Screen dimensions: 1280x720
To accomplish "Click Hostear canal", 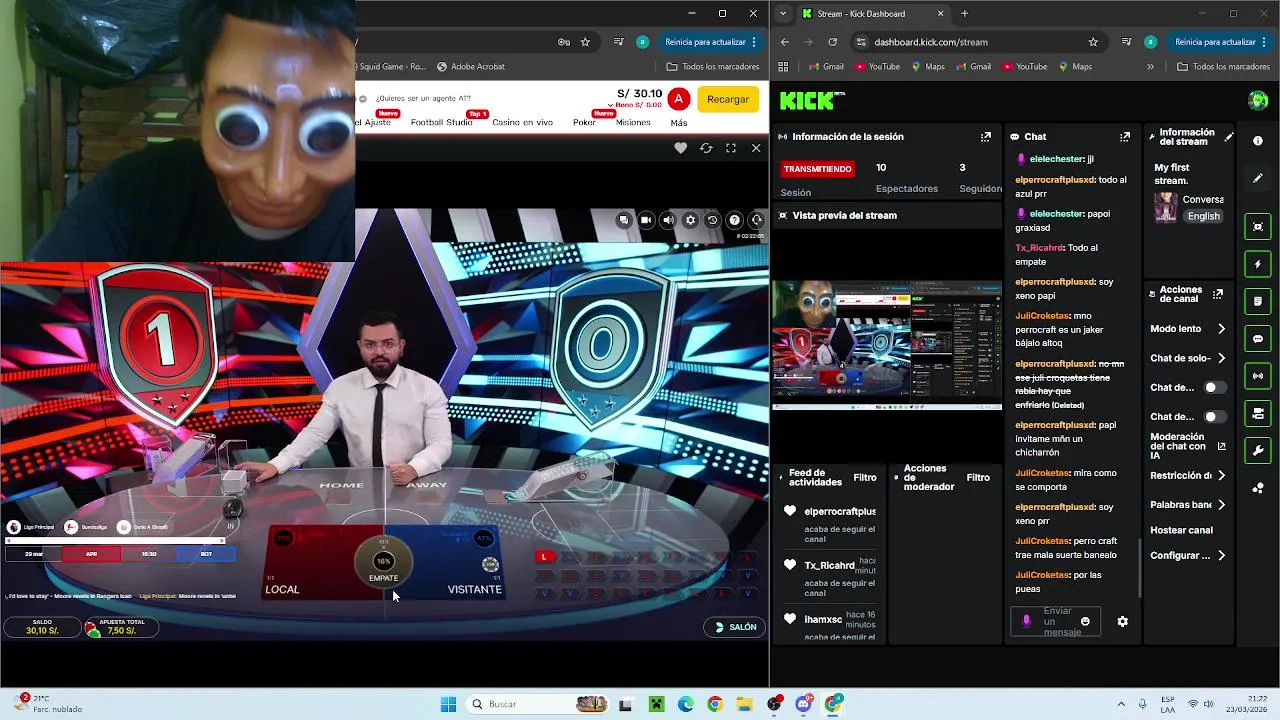I will [x=1181, y=530].
